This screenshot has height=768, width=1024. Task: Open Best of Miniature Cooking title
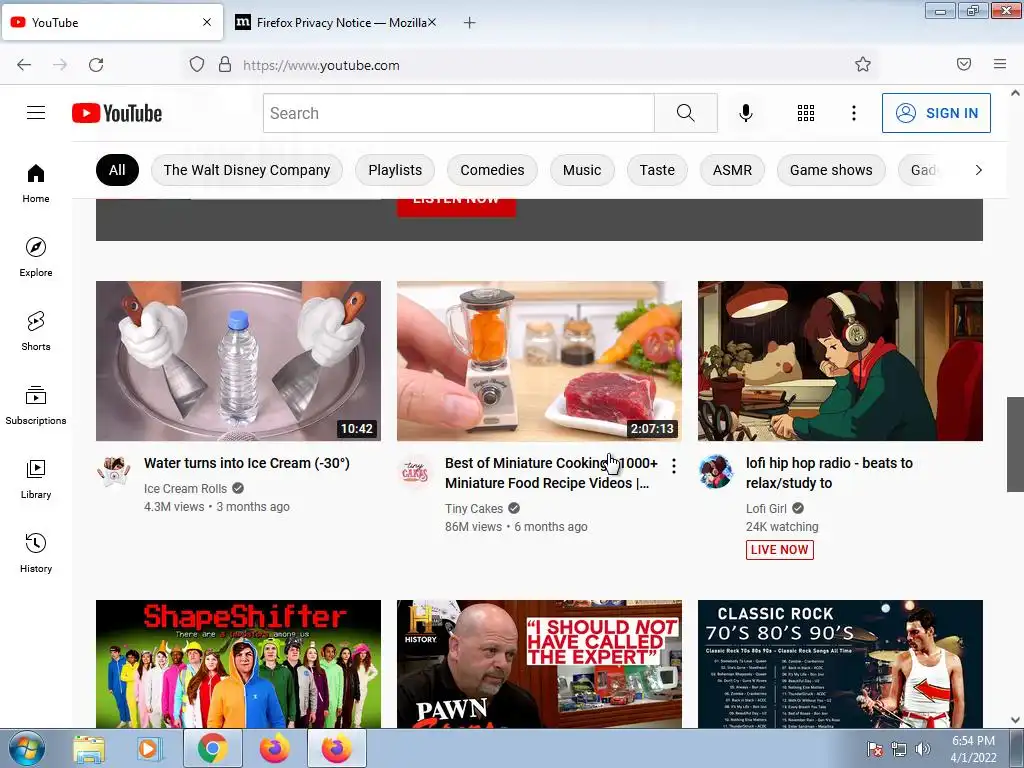click(551, 473)
